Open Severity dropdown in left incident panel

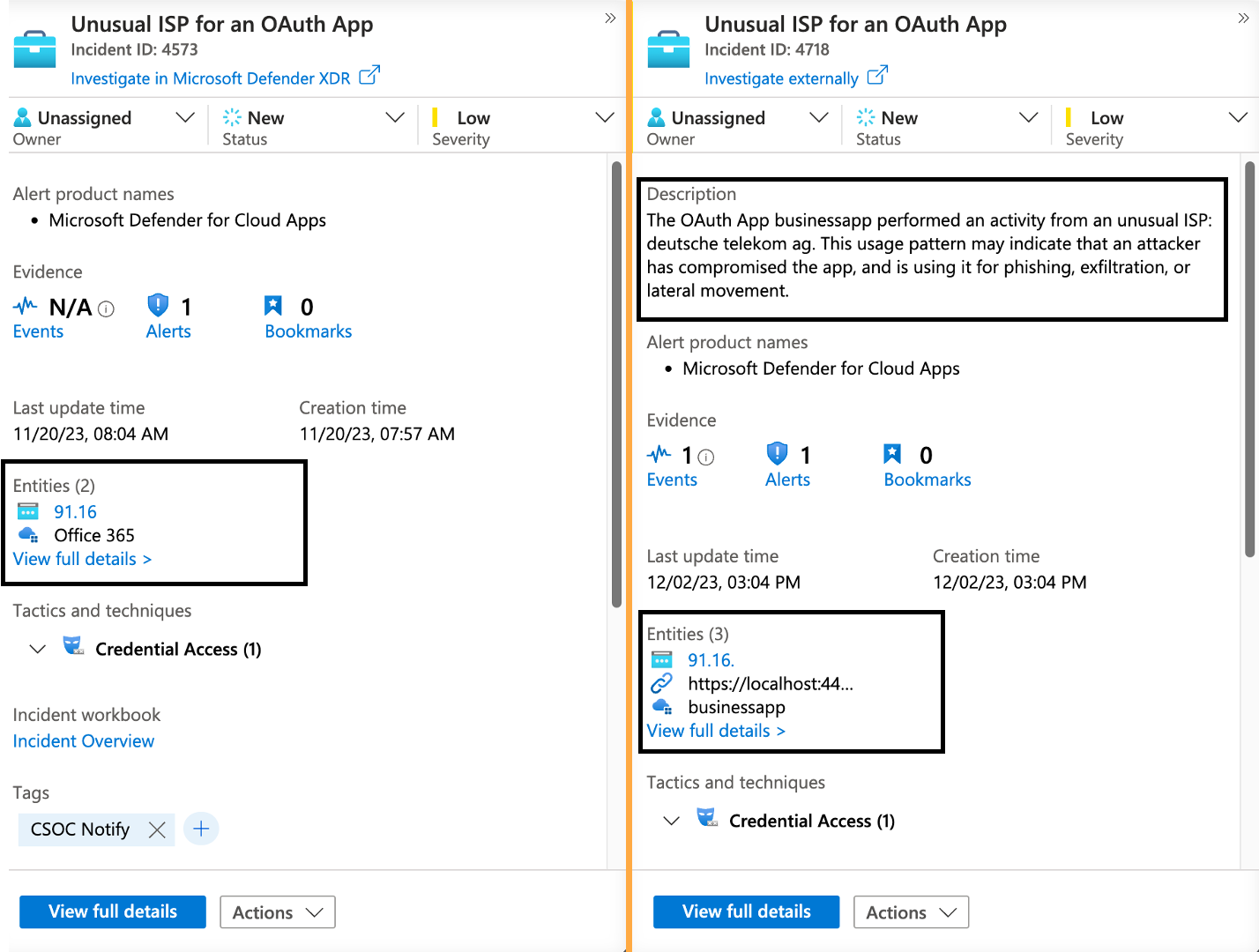pos(605,118)
